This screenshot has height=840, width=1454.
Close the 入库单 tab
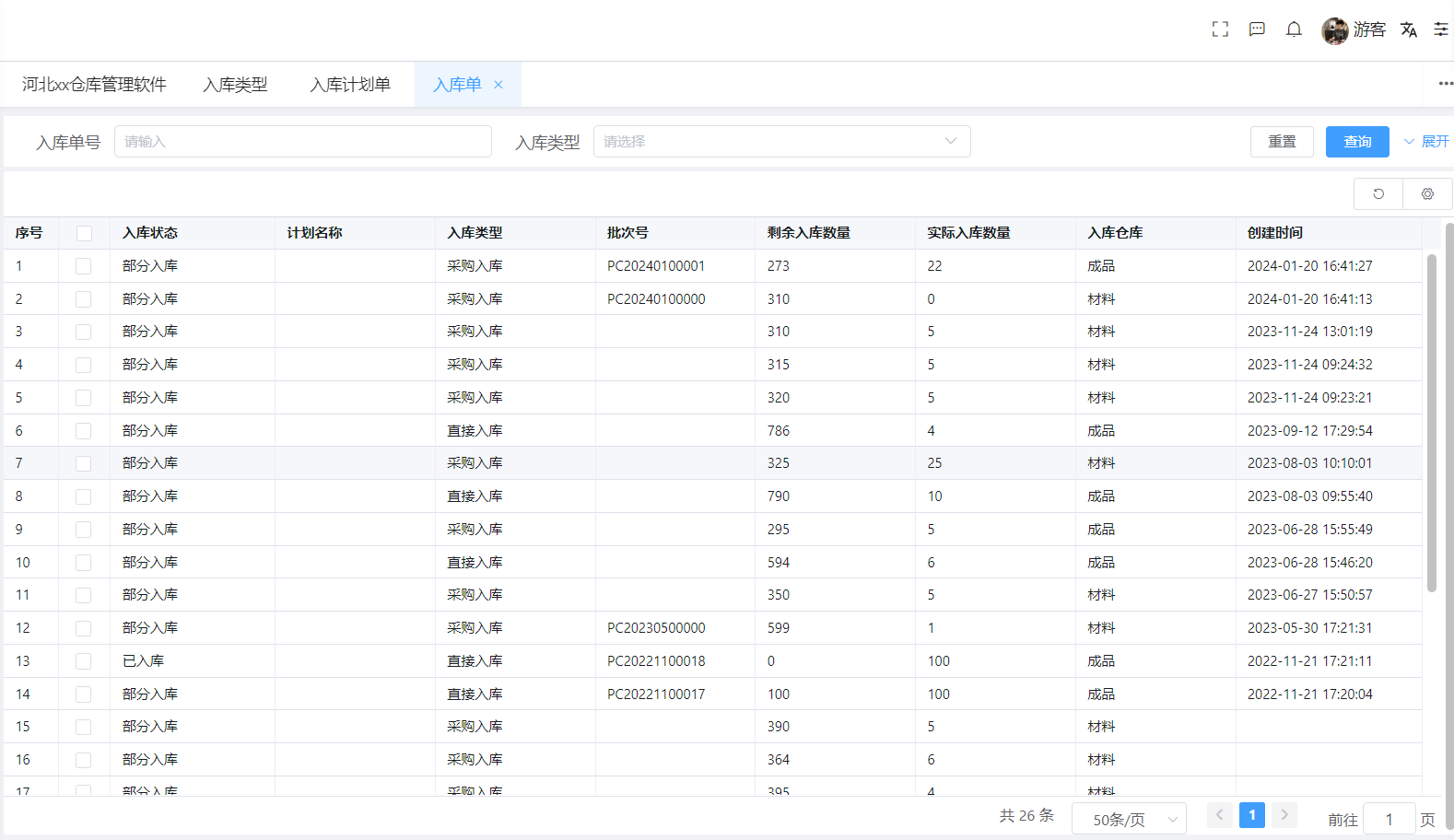tap(498, 85)
